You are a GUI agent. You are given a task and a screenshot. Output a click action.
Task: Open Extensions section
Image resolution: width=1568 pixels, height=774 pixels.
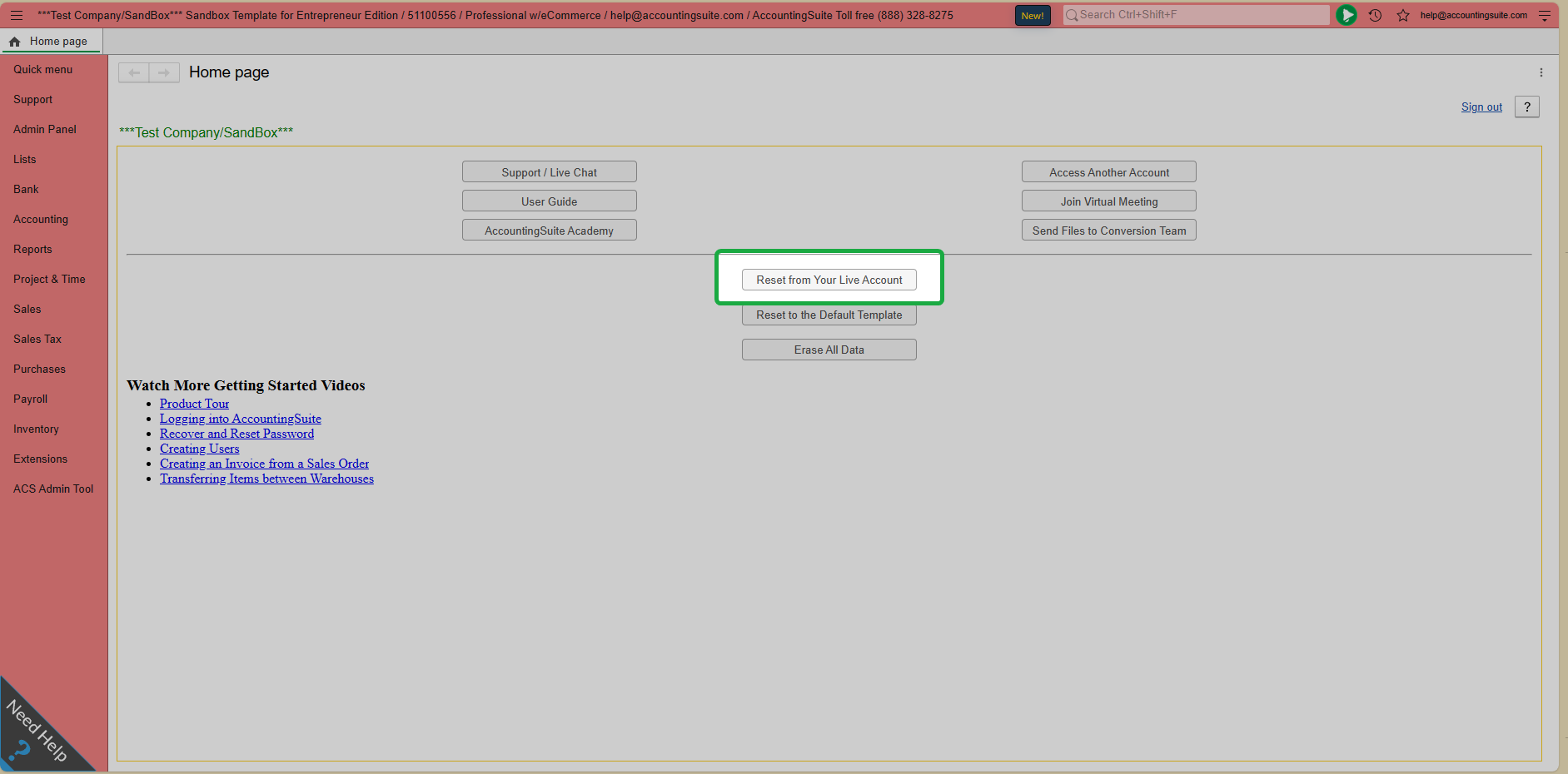40,459
